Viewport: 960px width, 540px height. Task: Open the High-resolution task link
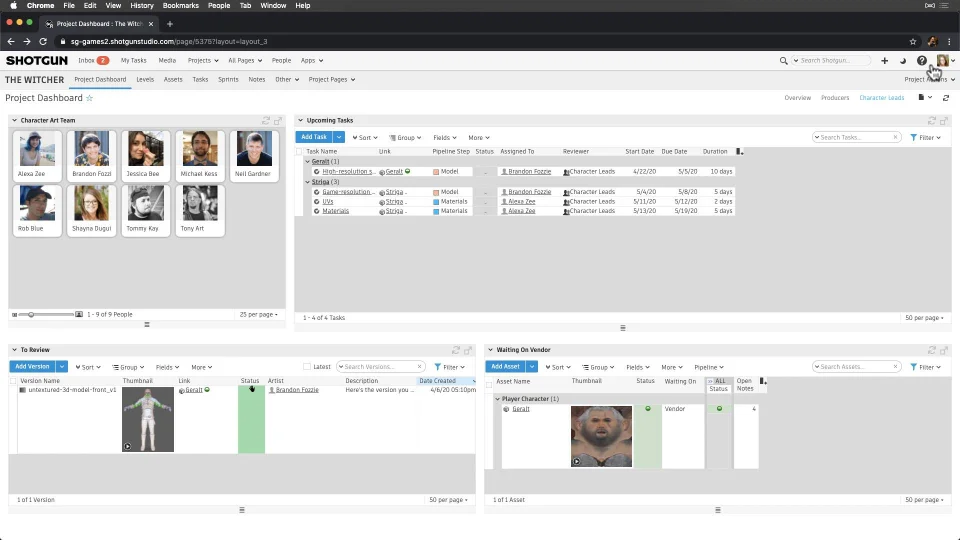point(349,171)
